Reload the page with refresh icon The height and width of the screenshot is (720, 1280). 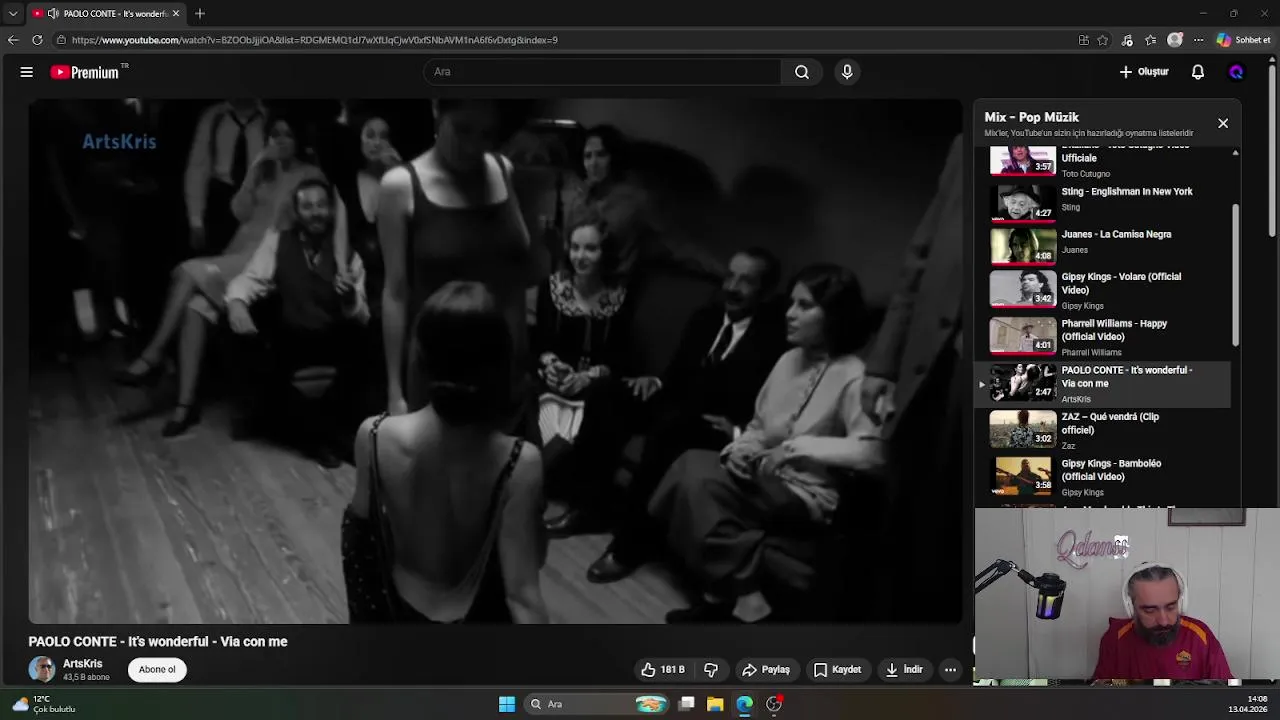pos(37,40)
